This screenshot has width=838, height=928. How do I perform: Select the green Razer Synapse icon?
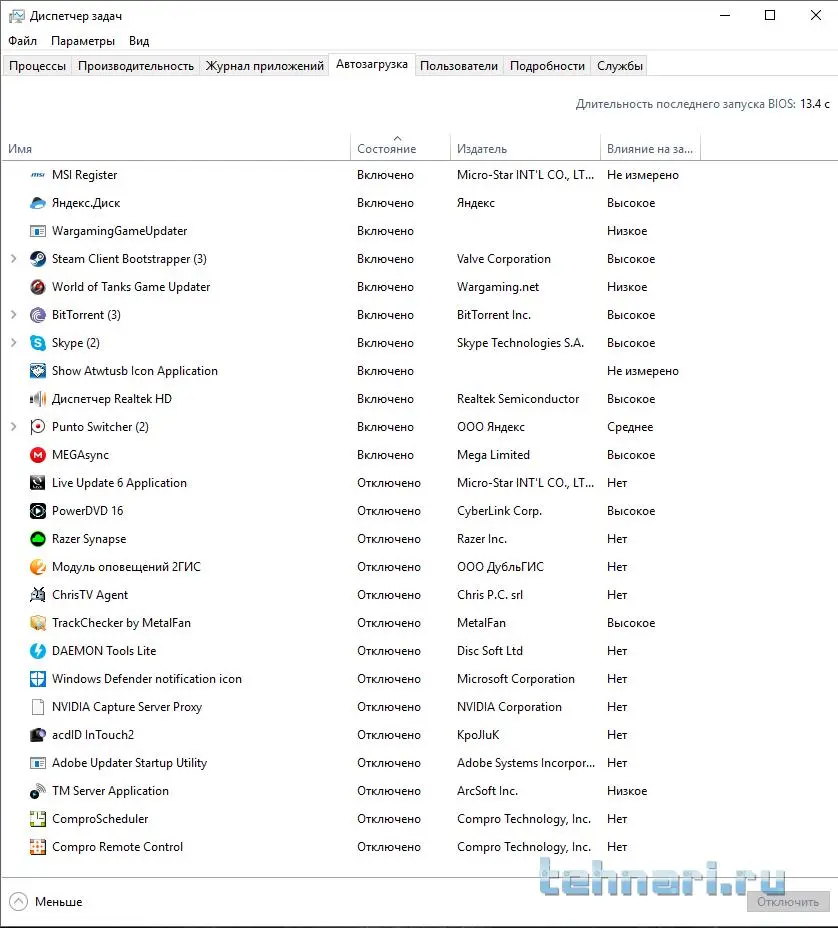point(38,539)
